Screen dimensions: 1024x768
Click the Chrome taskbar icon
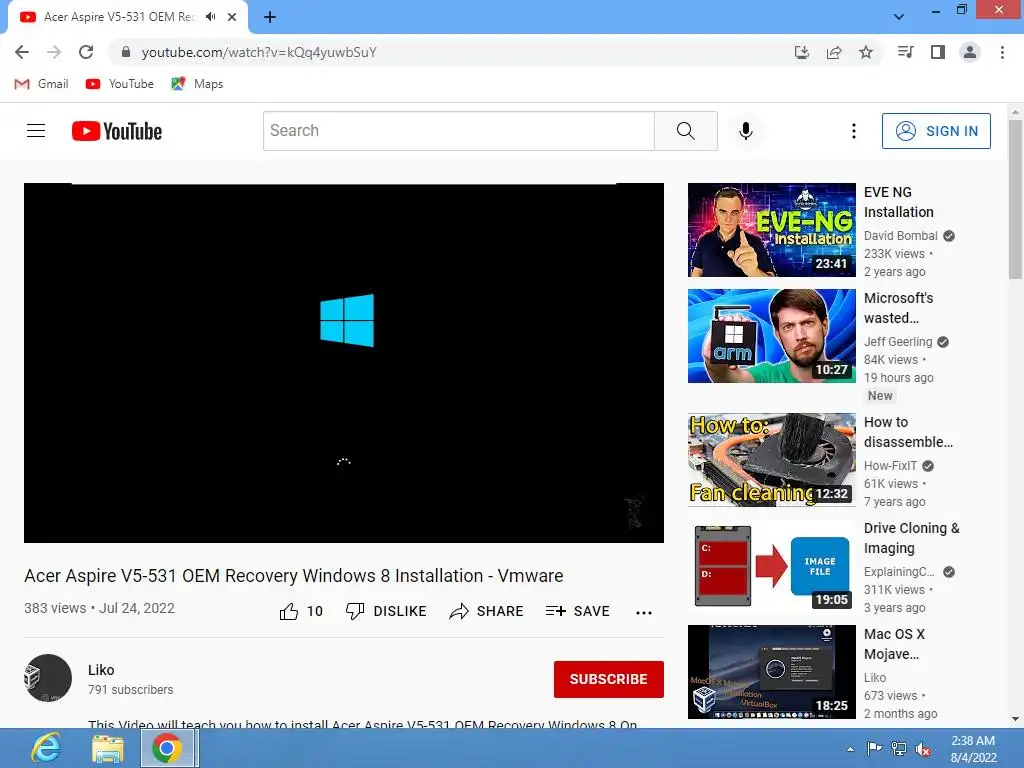(x=167, y=748)
